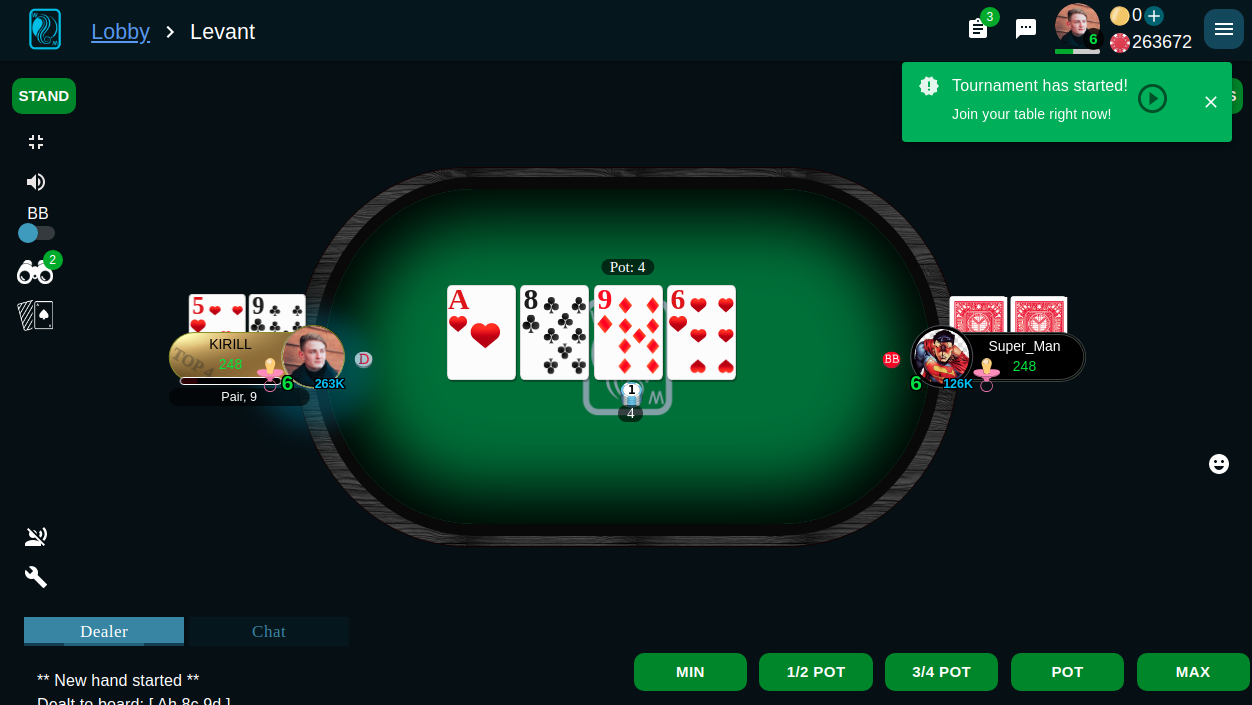Toggle the BB display switch
The image size is (1252, 705).
tap(37, 233)
